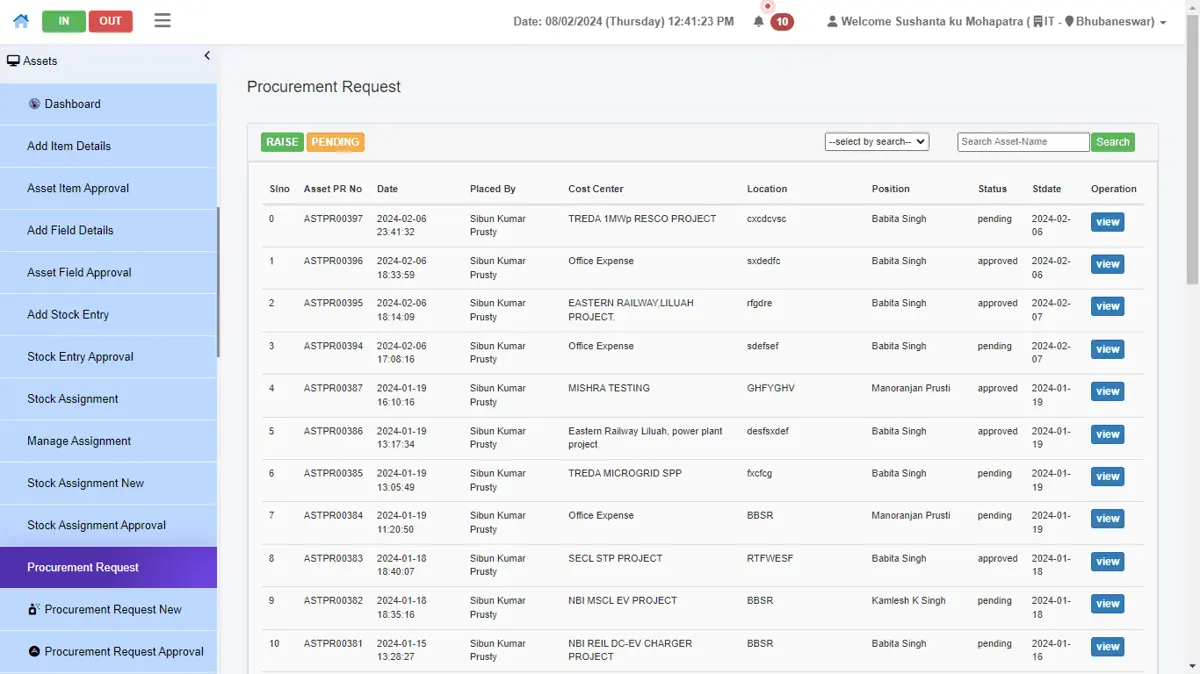Collapse the Assets sidebar chevron
Viewport: 1200px width, 674px height.
[x=207, y=56]
